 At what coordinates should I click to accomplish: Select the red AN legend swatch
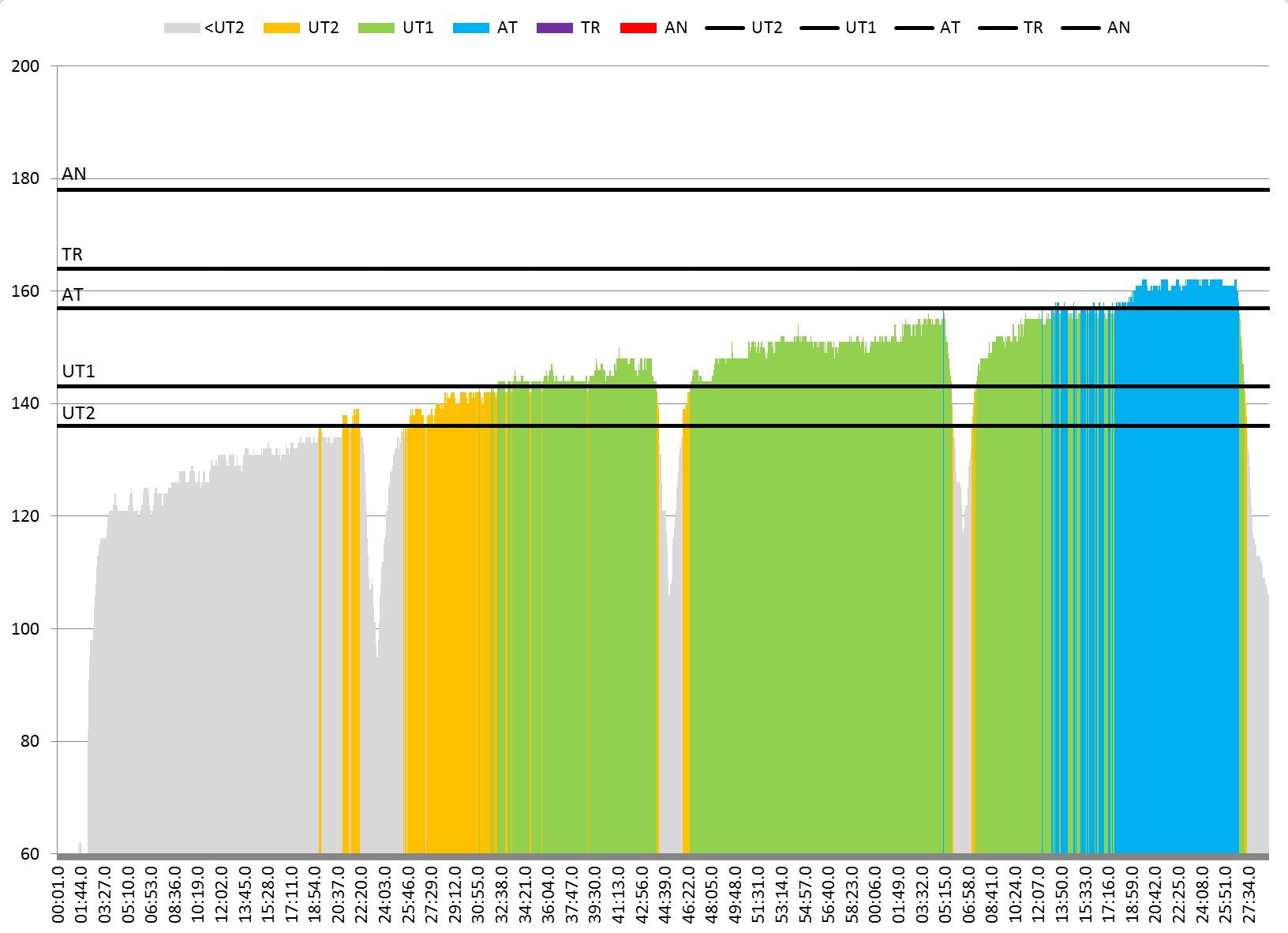point(638,28)
